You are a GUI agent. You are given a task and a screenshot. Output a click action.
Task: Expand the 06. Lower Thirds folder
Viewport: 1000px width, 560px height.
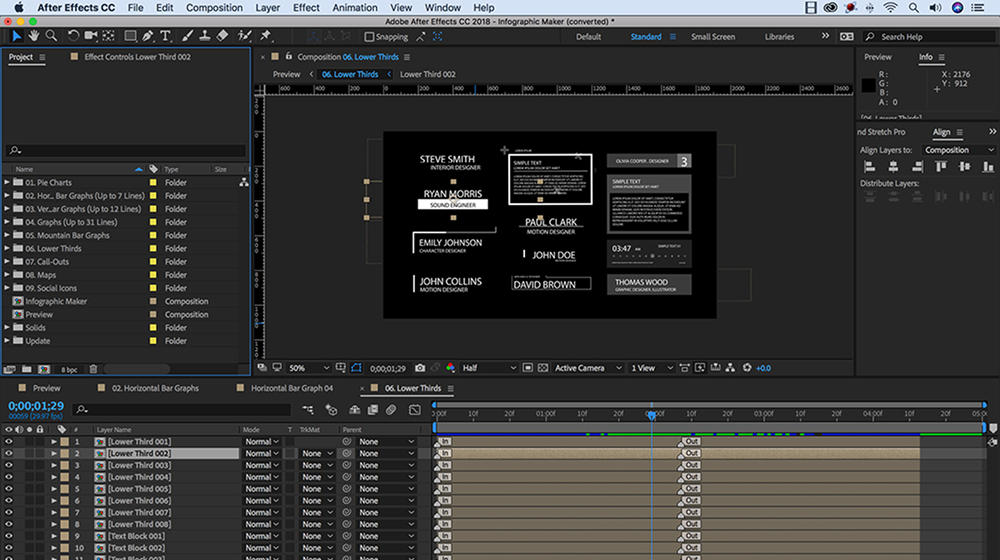click(x=7, y=249)
